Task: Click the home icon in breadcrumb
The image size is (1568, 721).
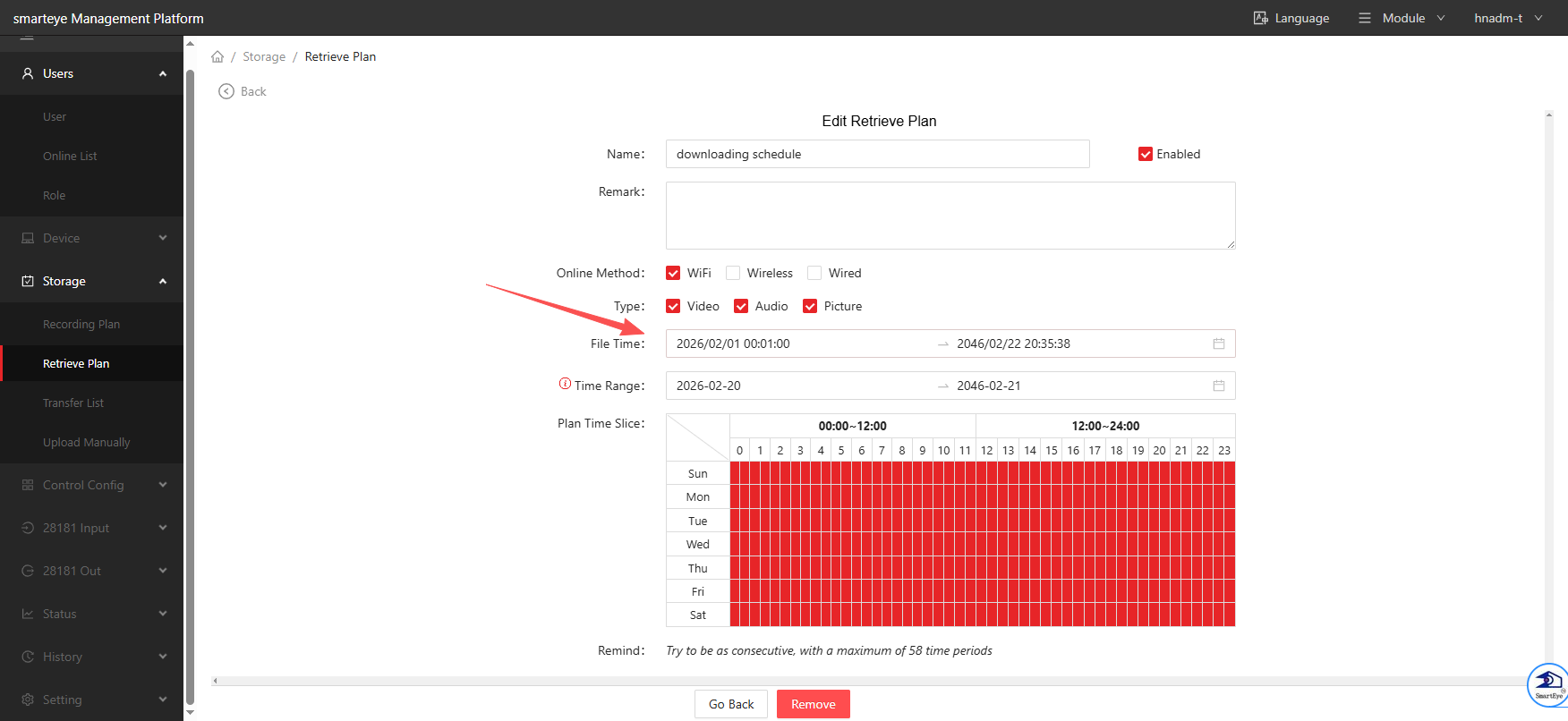Action: (x=217, y=56)
